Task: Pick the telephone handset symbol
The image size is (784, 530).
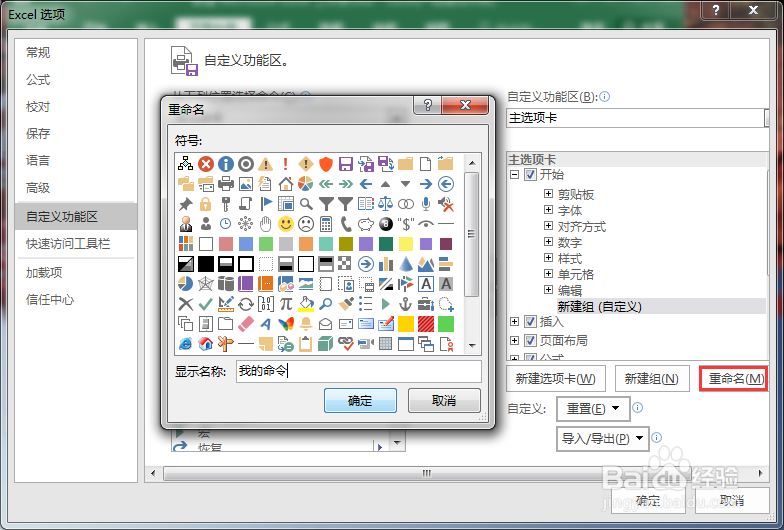Action: tap(346, 224)
